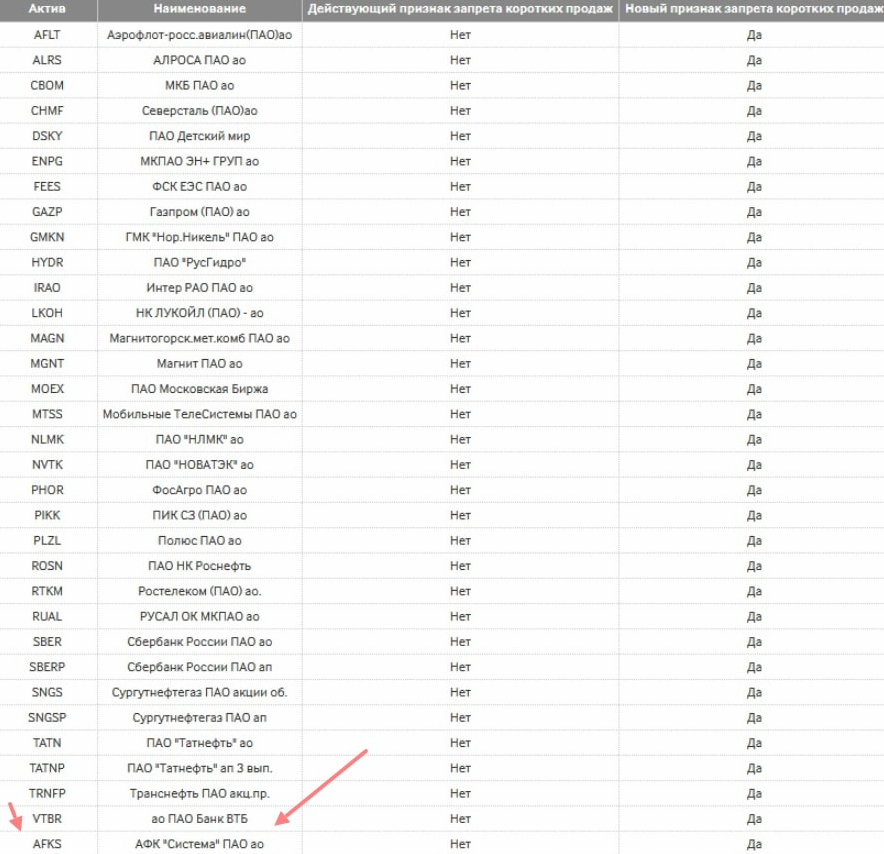Select the PIKK ticker cell
This screenshot has height=854, width=884.
pos(47,516)
